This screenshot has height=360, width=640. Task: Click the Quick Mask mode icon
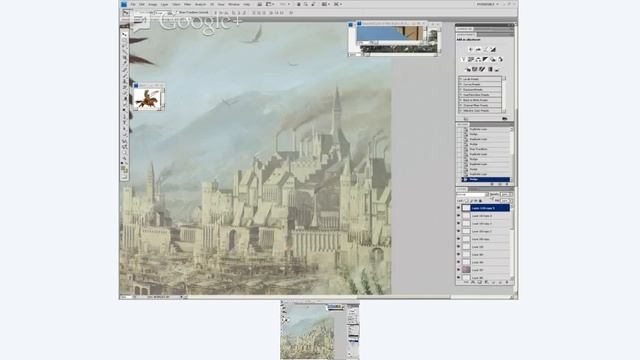click(124, 178)
